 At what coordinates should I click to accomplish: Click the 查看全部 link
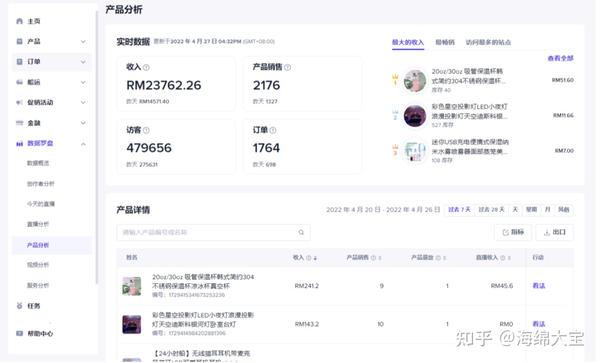561,59
